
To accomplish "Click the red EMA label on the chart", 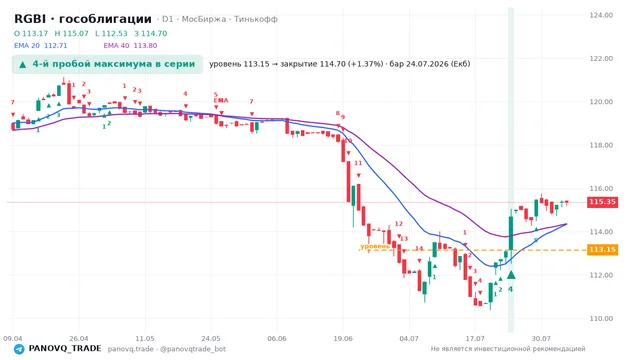I will click(221, 100).
